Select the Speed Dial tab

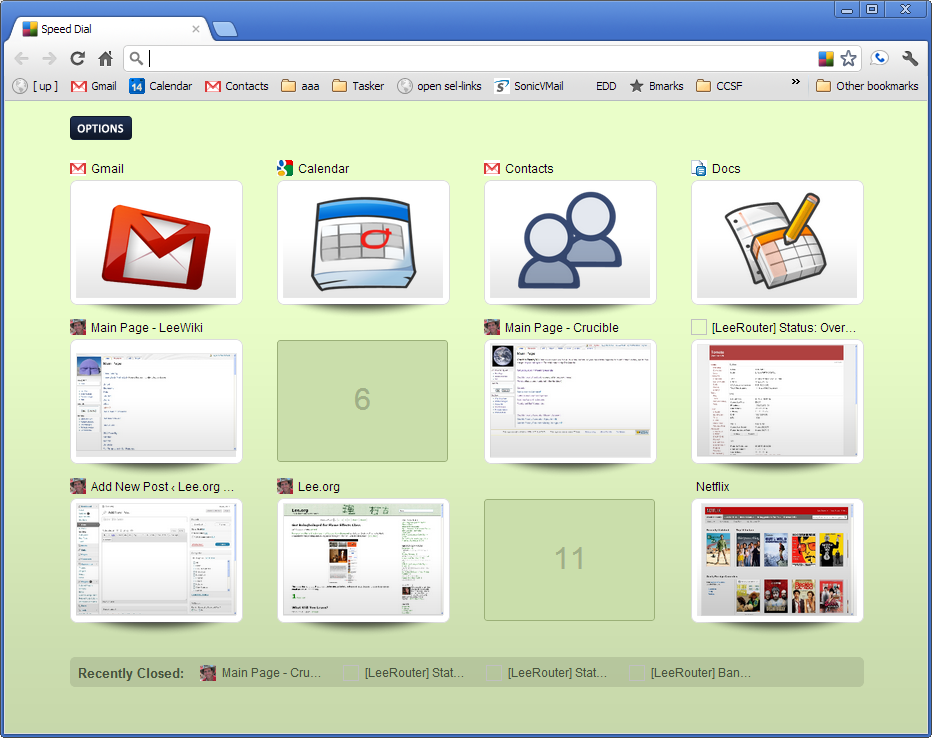point(110,29)
